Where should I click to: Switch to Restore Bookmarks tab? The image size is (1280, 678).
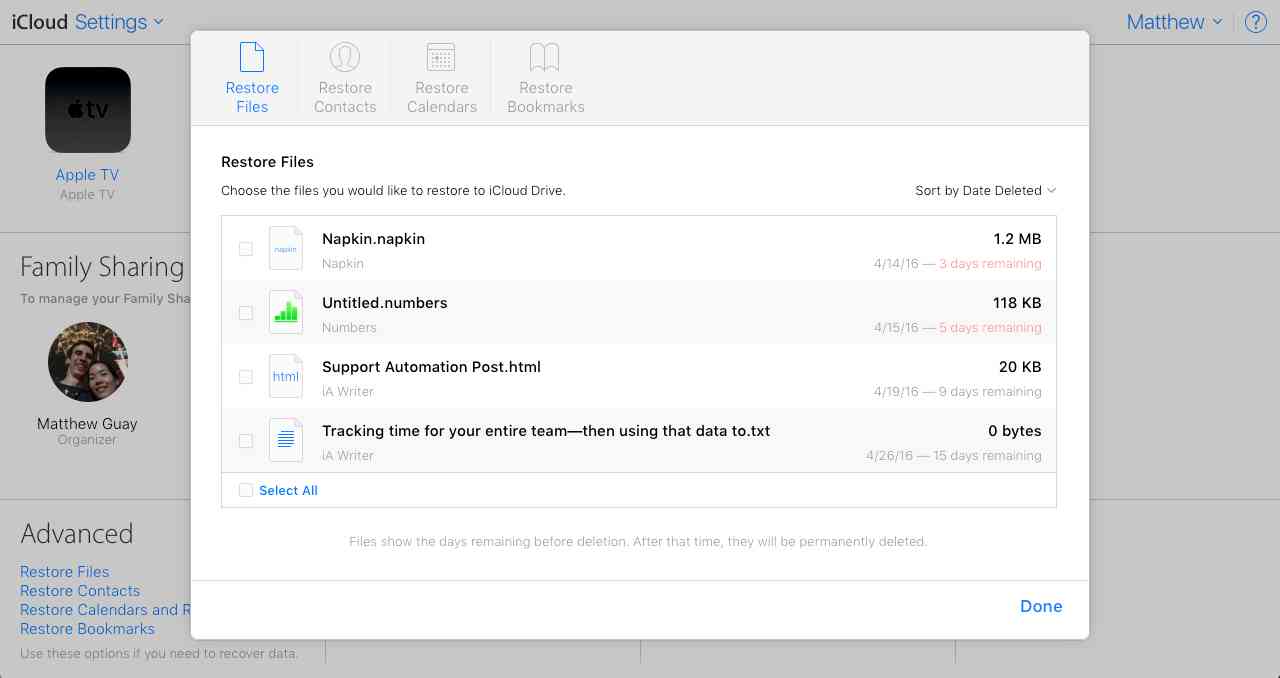pos(545,78)
